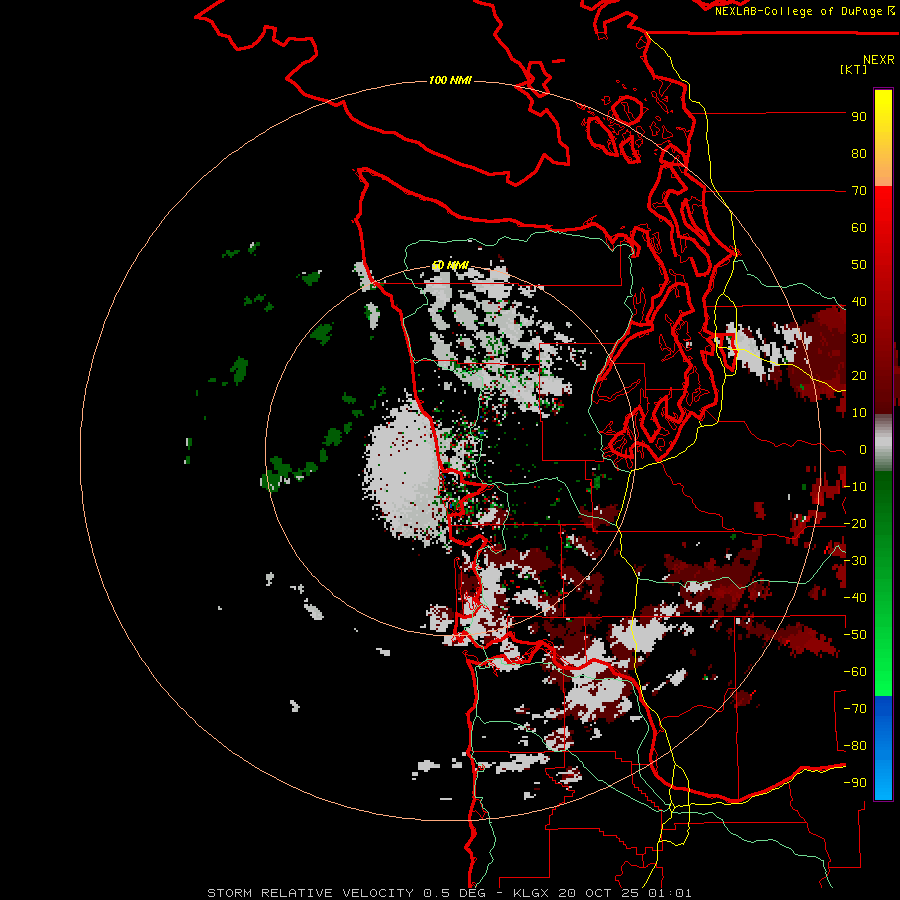The image size is (900, 900).
Task: Select the 40 value on velocity scale
Action: tap(859, 302)
